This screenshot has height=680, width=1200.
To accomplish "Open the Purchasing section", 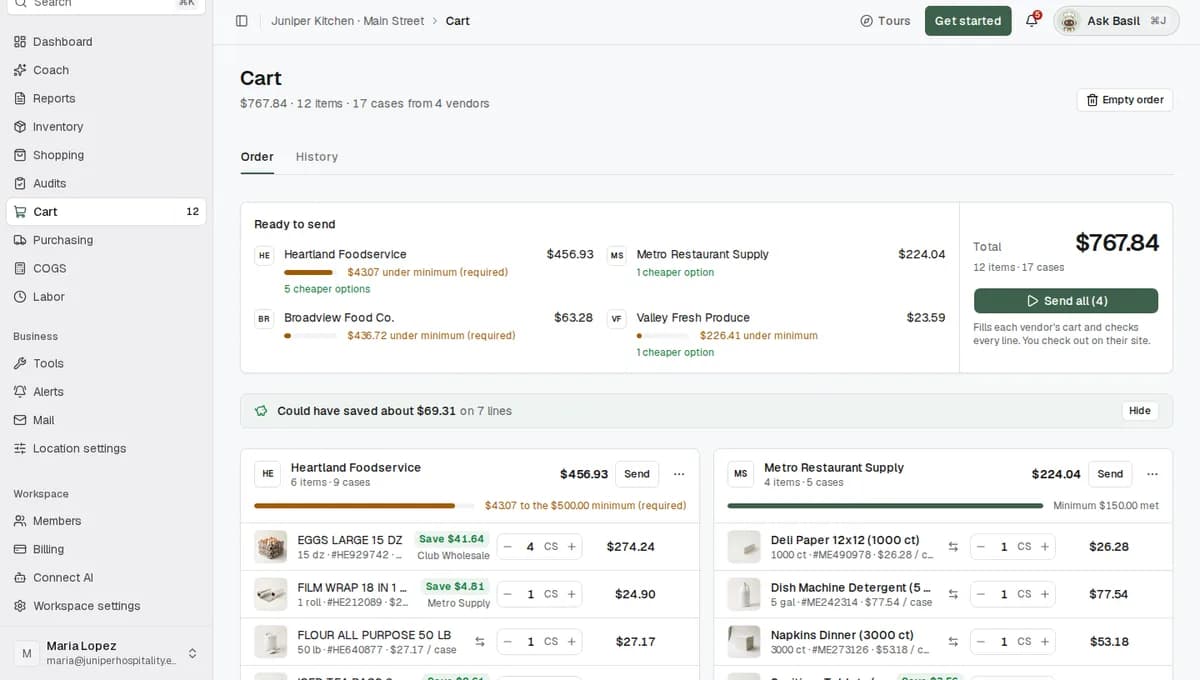I will (106, 240).
